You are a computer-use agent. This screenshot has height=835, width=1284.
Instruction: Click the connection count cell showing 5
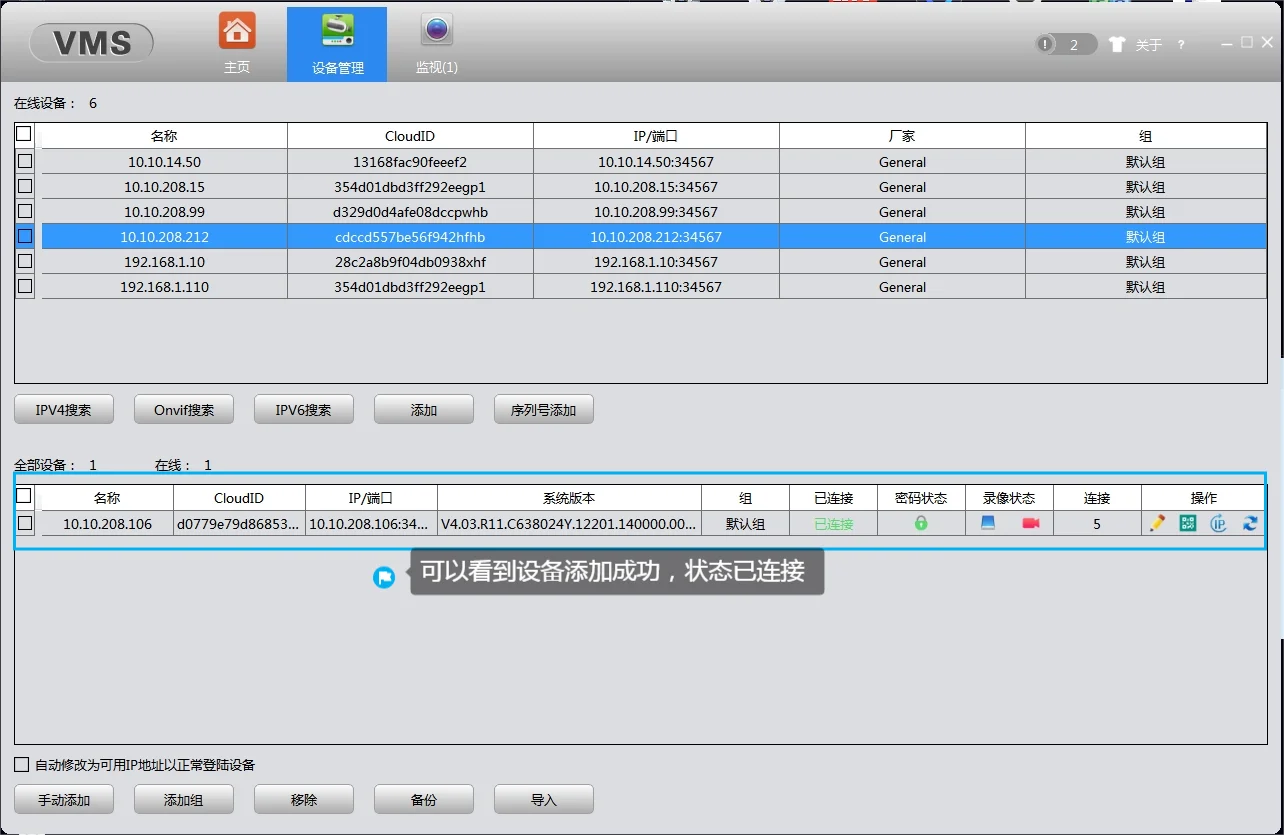tap(1097, 523)
